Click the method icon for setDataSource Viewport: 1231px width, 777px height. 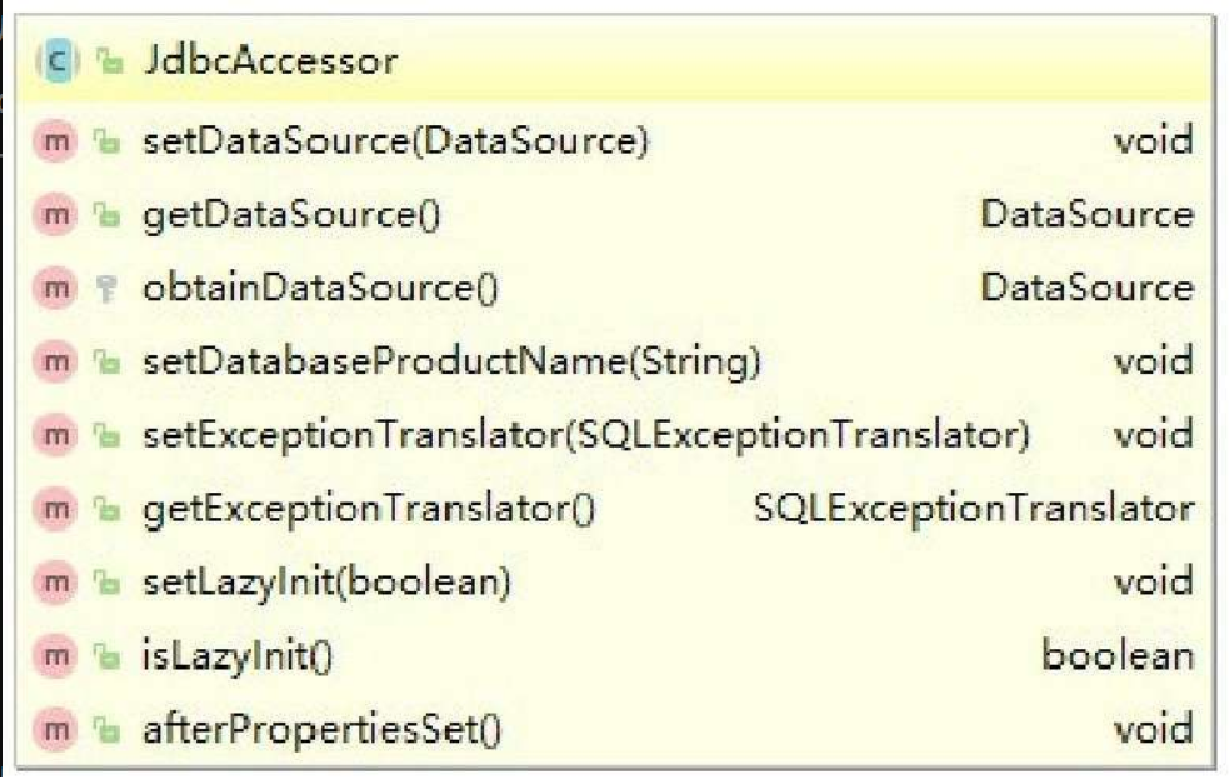coord(56,142)
